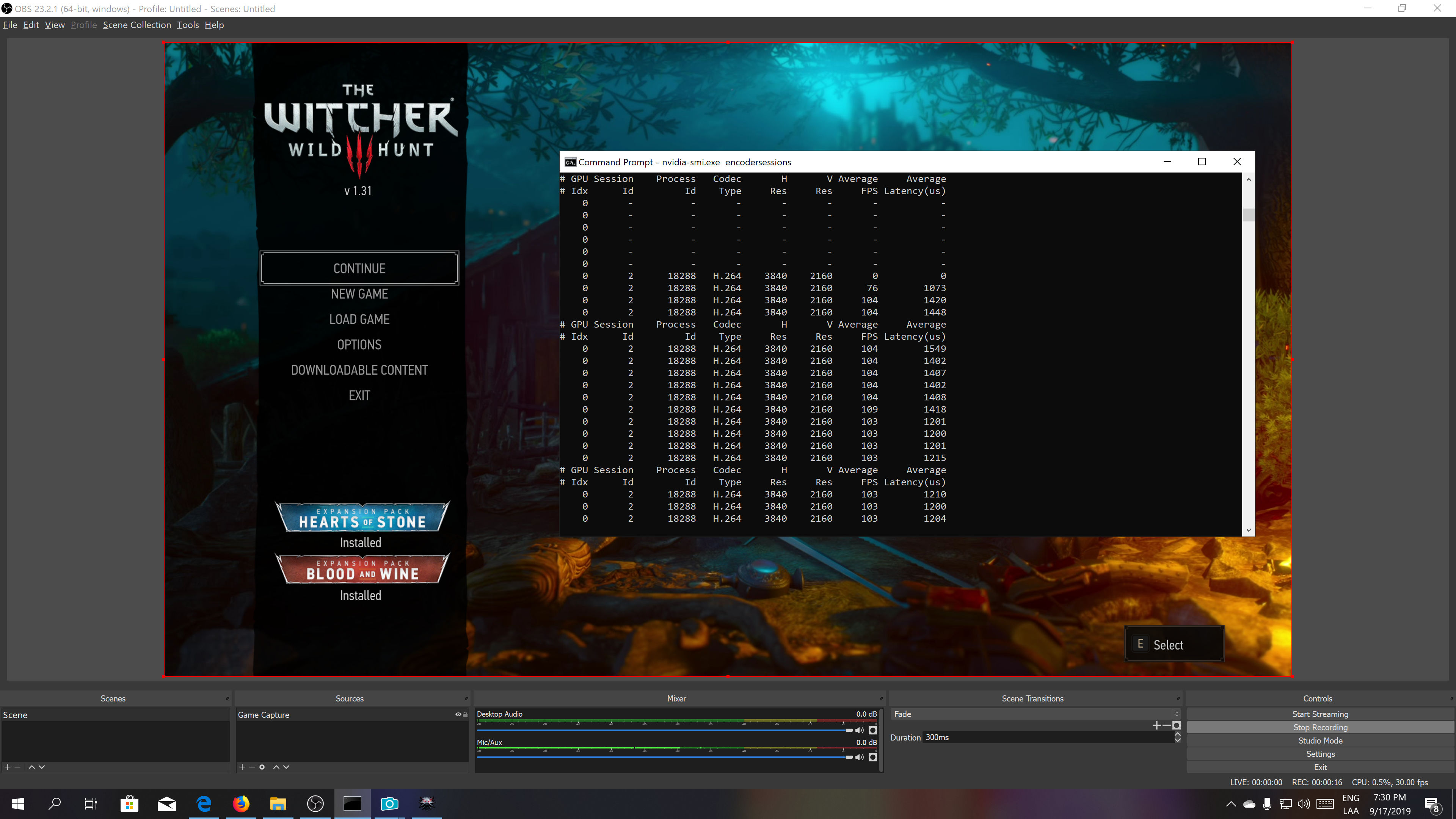Undock the Mixer panel
Image resolution: width=1456 pixels, height=819 pixels.
[x=881, y=698]
